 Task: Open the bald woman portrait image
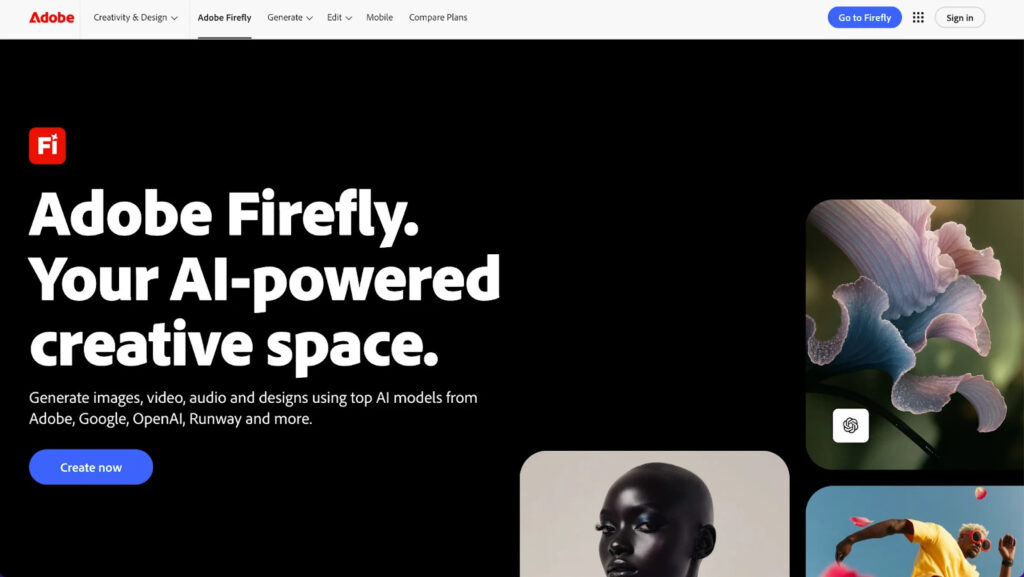pos(654,514)
